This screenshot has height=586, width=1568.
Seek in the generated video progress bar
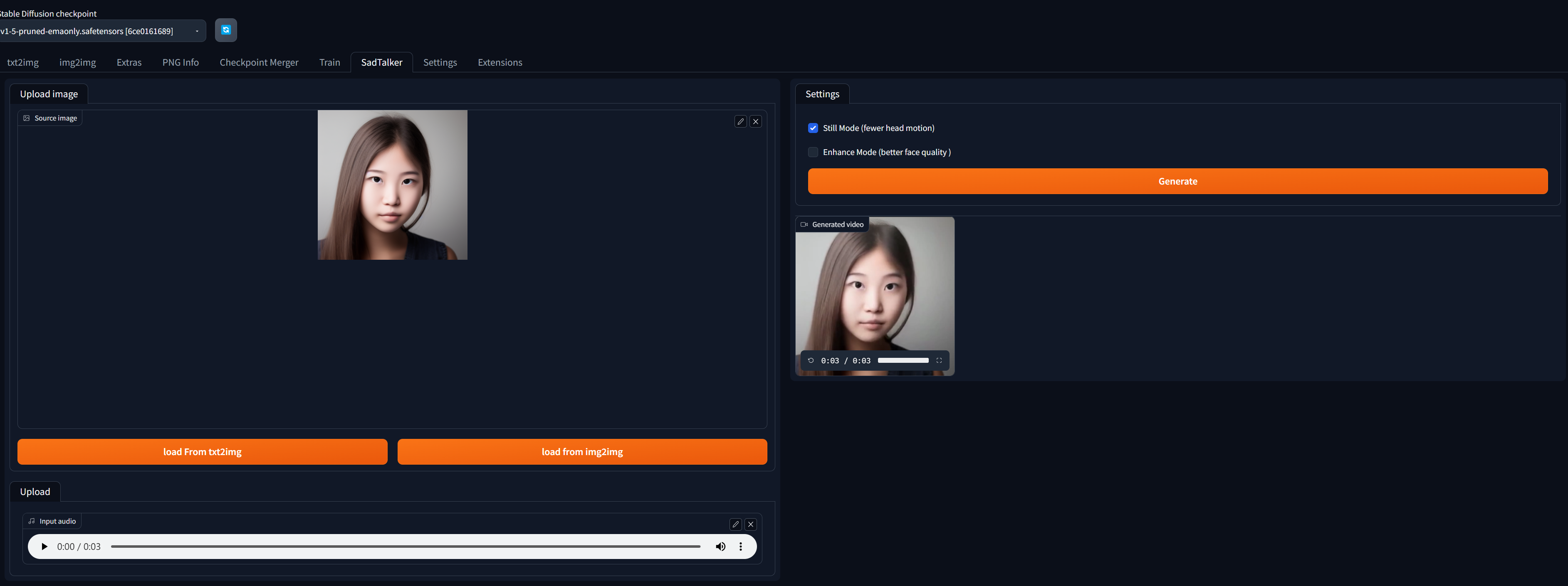click(903, 360)
